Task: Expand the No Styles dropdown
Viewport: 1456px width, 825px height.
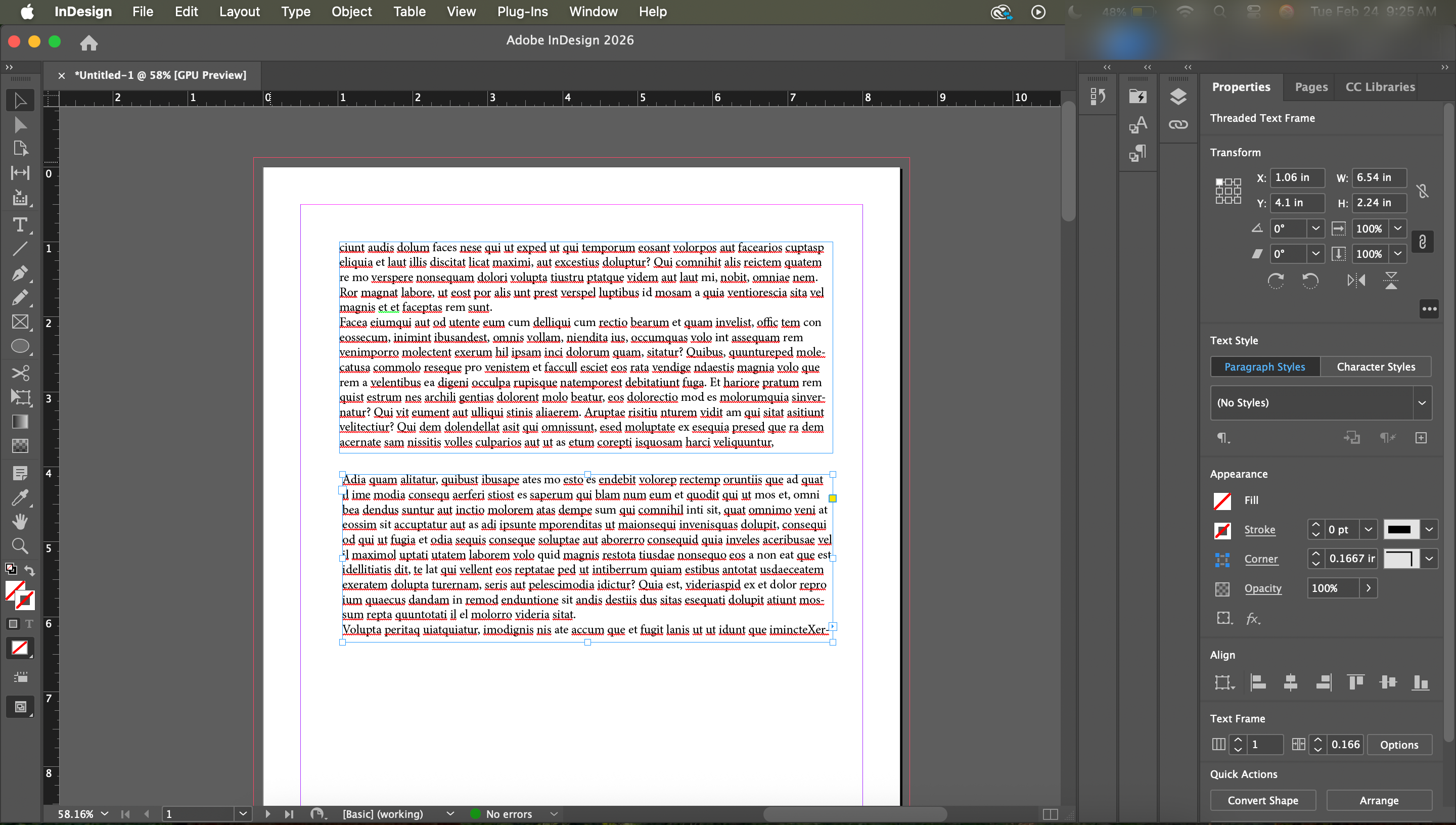Action: pyautogui.click(x=1422, y=403)
